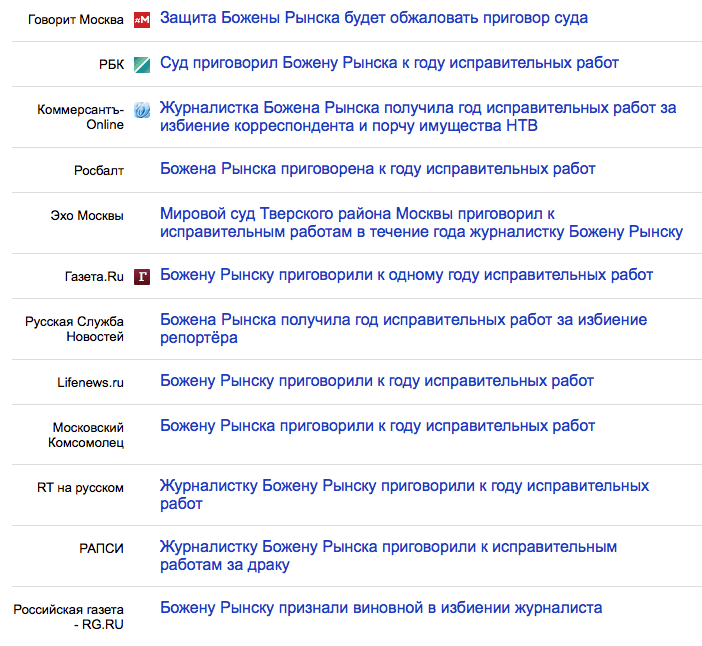Open Газета.Ru headline about одному году работ
This screenshot has width=702, height=646.
(x=407, y=275)
